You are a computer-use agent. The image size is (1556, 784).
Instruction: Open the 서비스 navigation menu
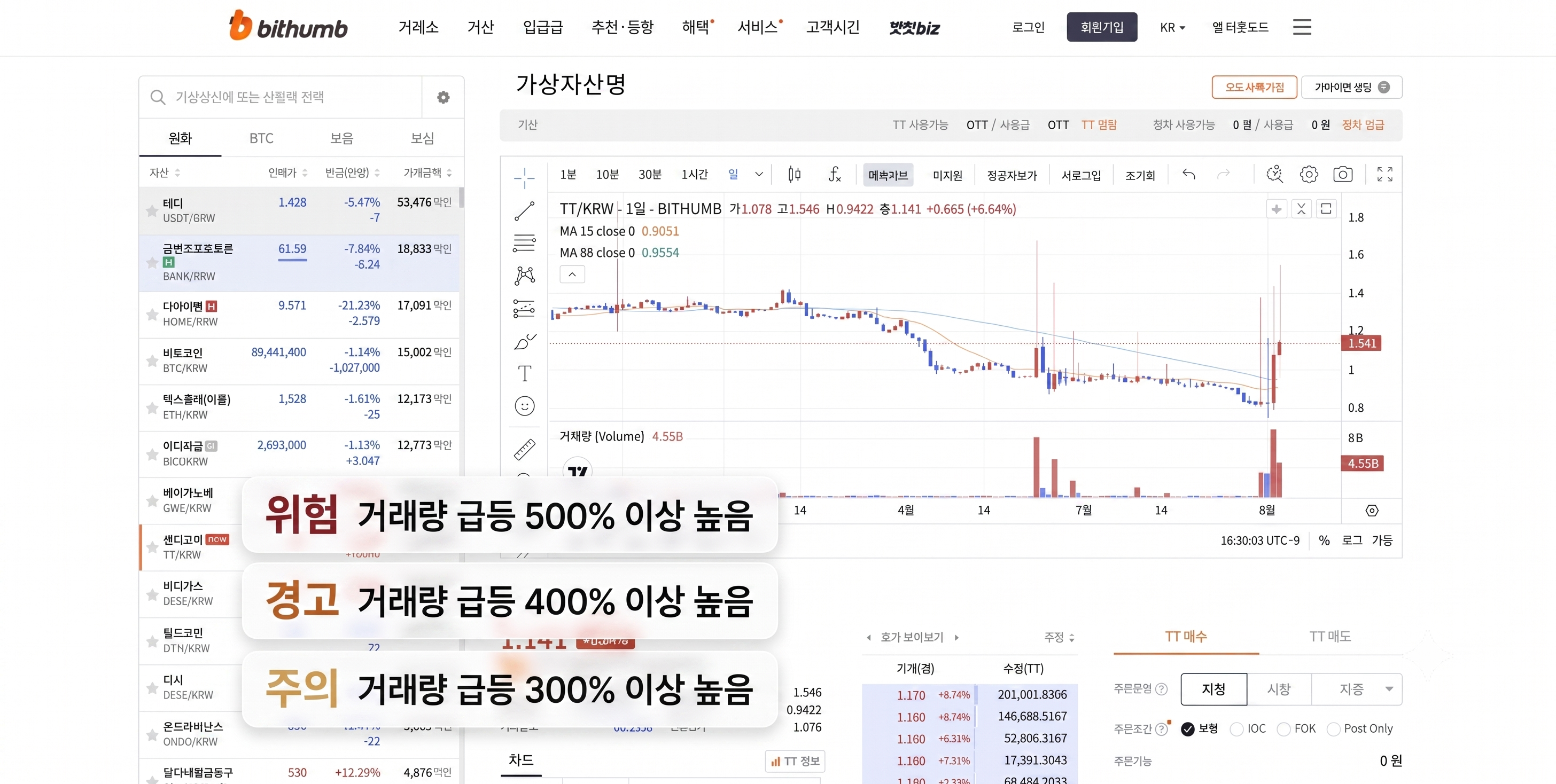coord(758,27)
